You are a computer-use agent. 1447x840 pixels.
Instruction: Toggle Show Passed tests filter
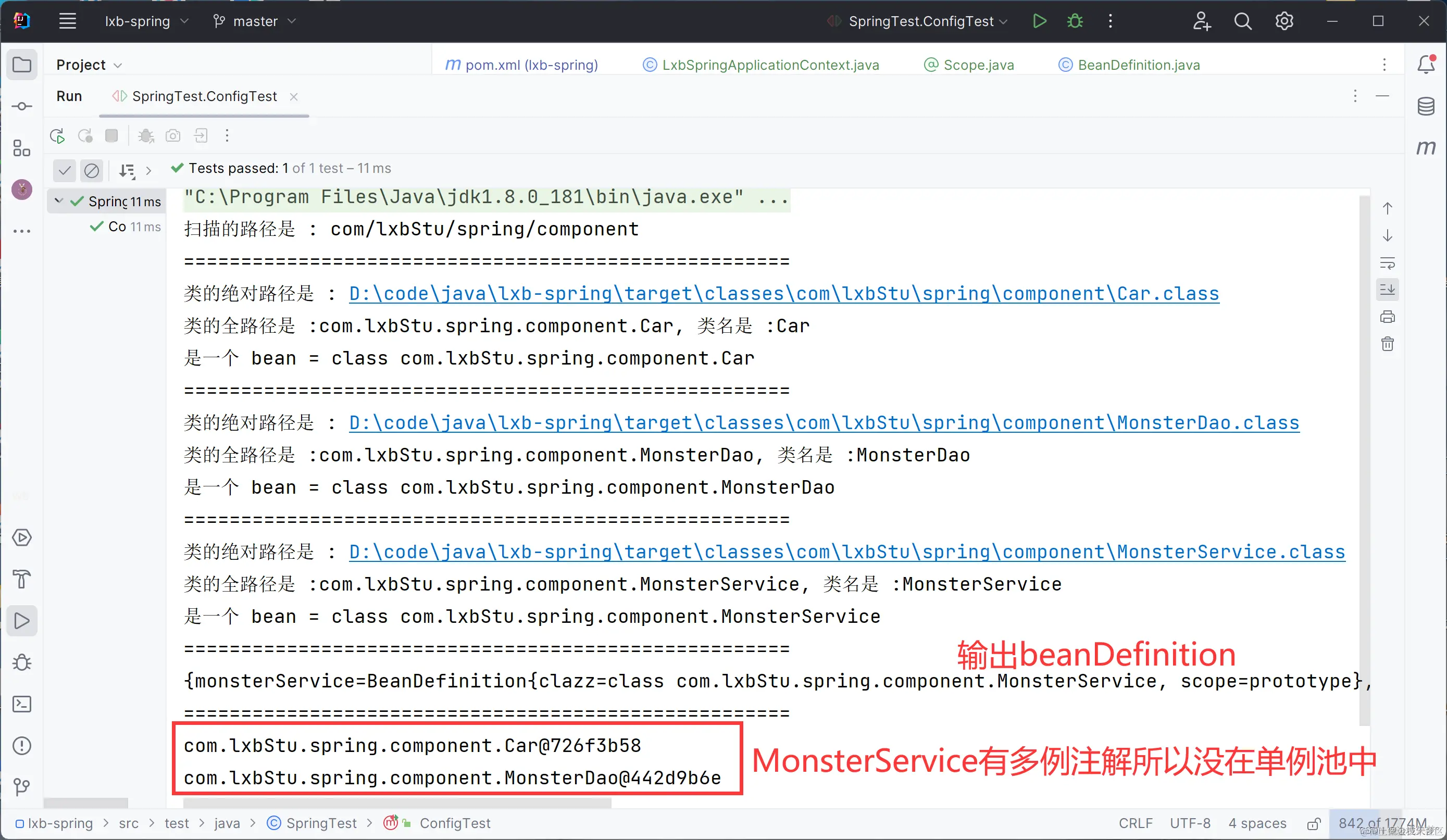pyautogui.click(x=64, y=170)
